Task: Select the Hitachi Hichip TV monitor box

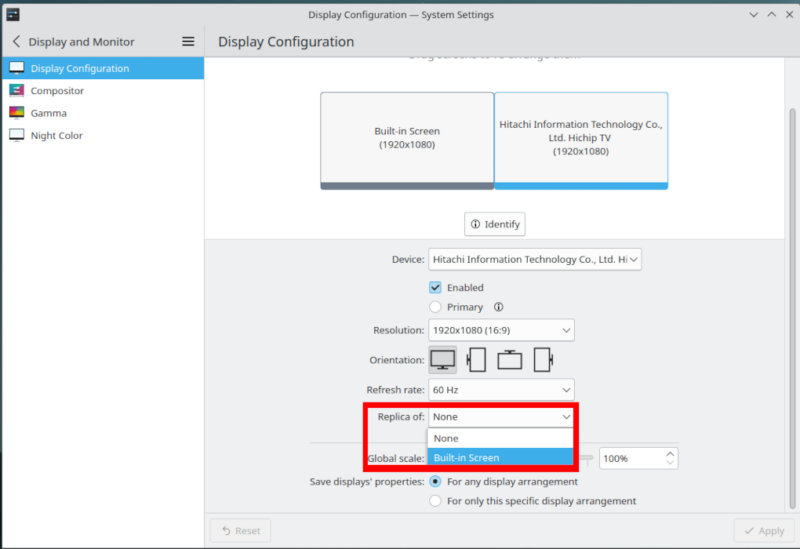Action: coord(581,141)
